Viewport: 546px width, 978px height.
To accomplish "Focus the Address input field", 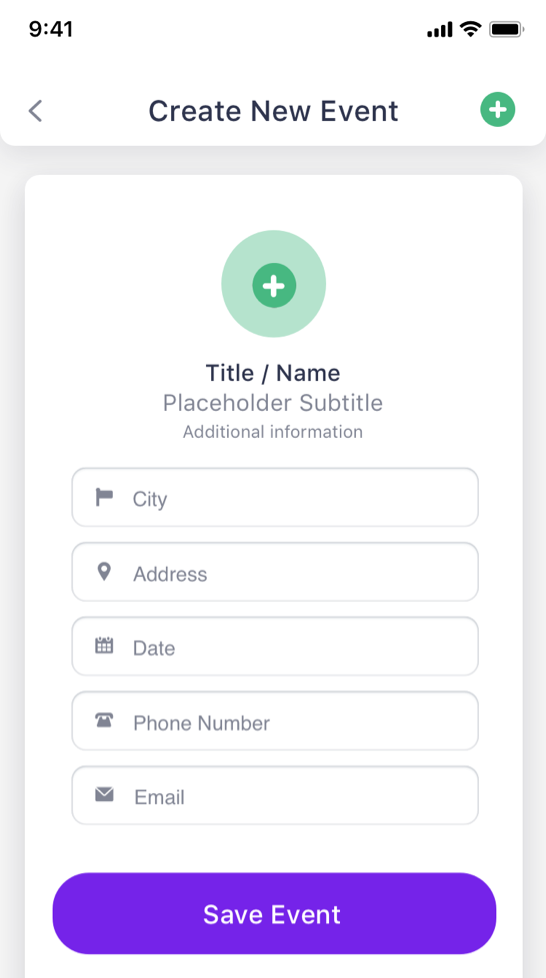I will coord(275,572).
